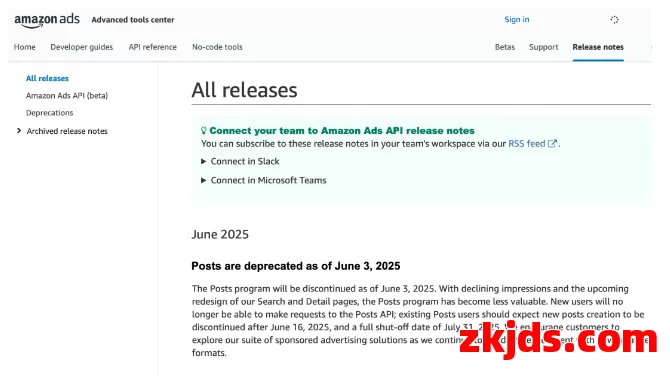This screenshot has width=670, height=377.
Task: Click the Amazon Ads logo
Action: [x=47, y=20]
